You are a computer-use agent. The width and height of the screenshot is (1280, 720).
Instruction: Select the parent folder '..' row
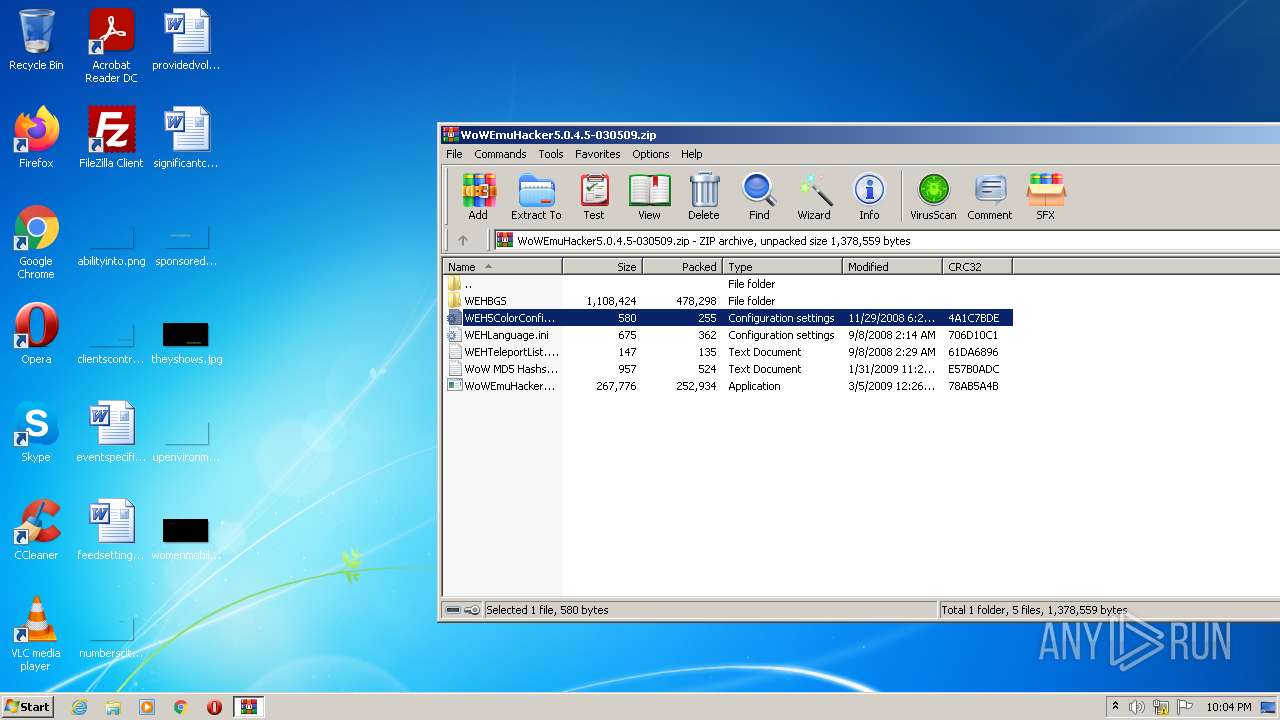[728, 284]
